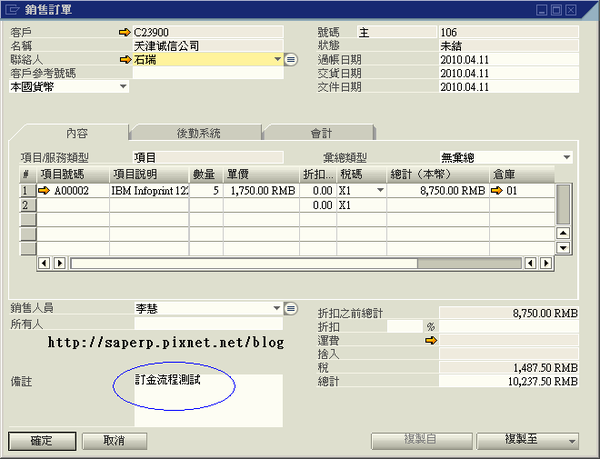The image size is (600, 459).
Task: Click left arrow at table's bottom-left
Action: coord(44,263)
